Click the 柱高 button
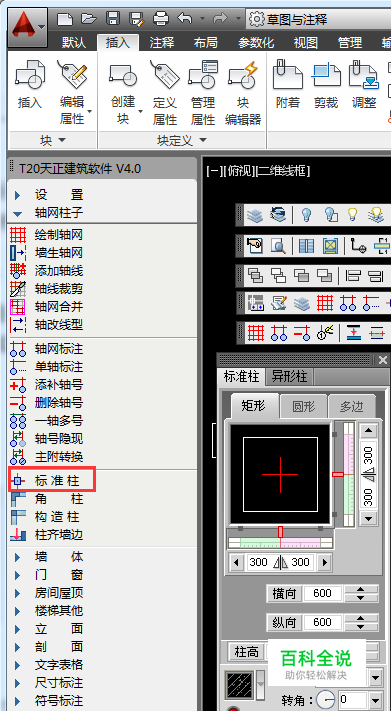Screen dimensions: 391x711 246,652
